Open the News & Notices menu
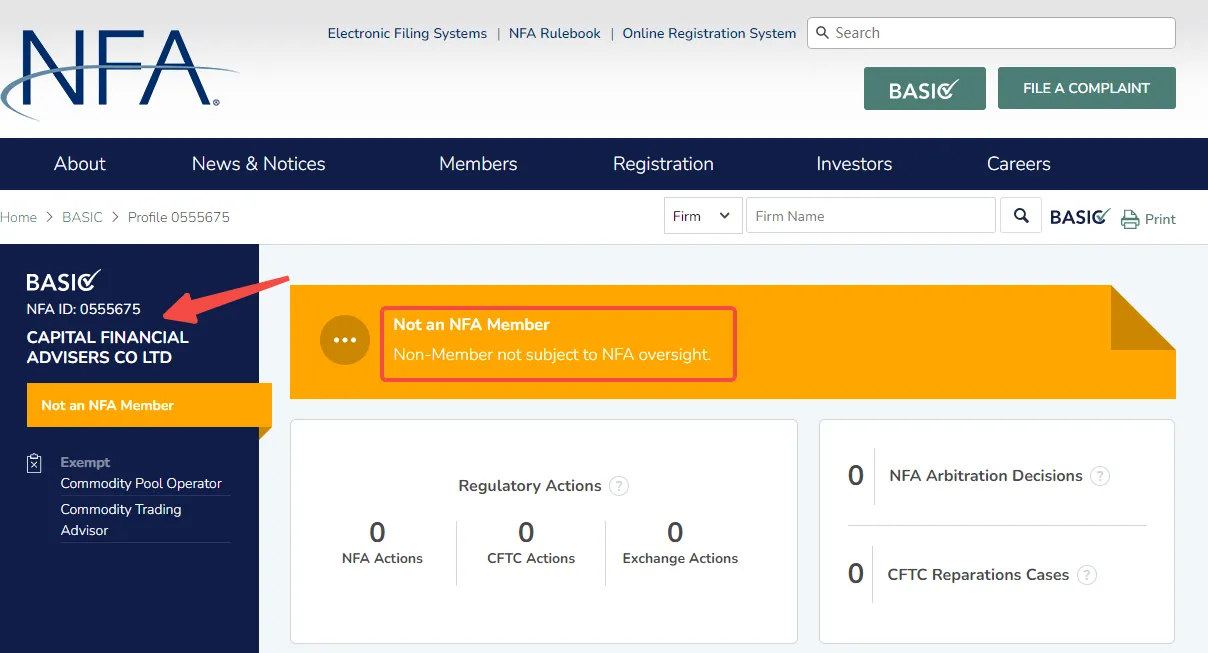The height and width of the screenshot is (653, 1208). 259,164
